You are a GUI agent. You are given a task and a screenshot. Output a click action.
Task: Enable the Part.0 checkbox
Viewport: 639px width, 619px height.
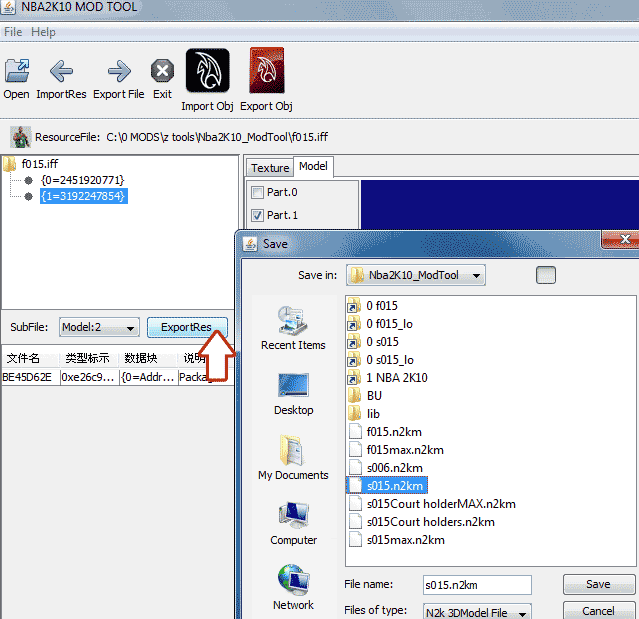[257, 192]
